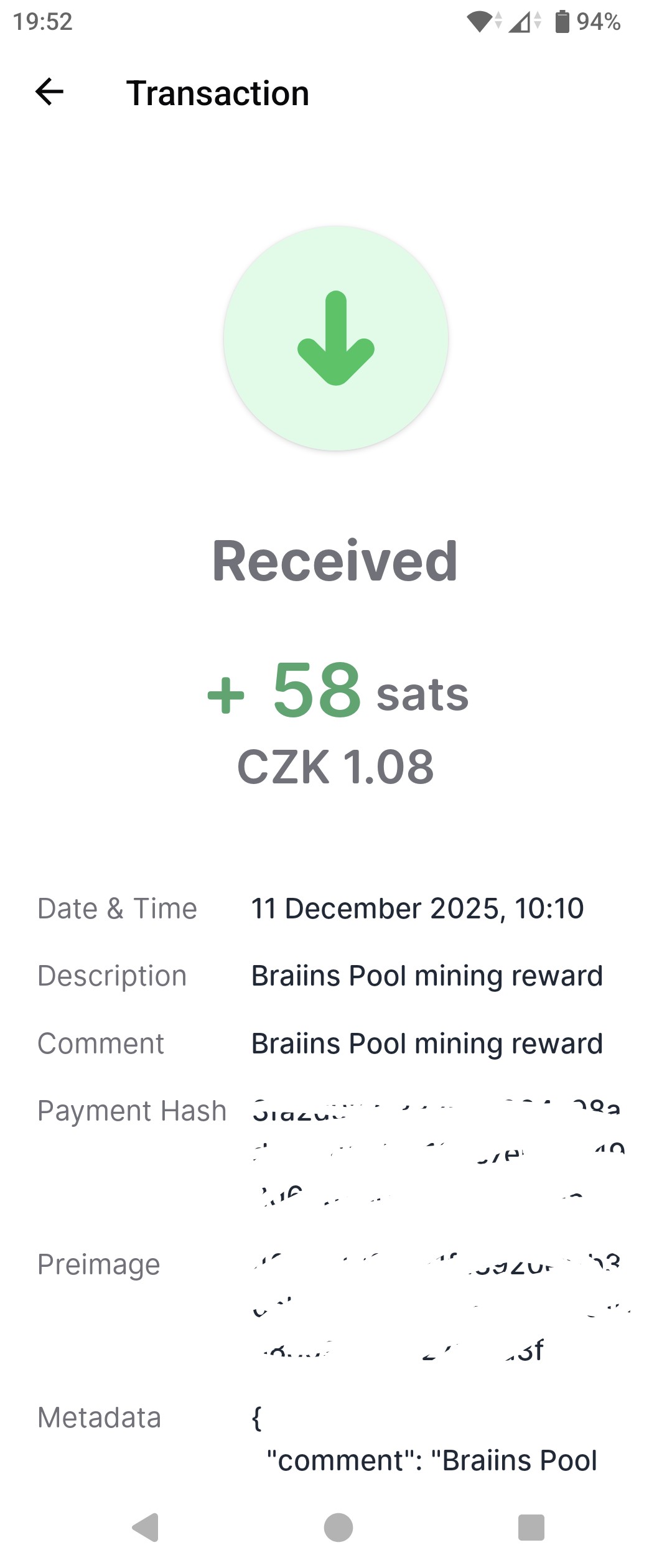Image resolution: width=672 pixels, height=1568 pixels.
Task: Tap the Comment value text
Action: [427, 1043]
